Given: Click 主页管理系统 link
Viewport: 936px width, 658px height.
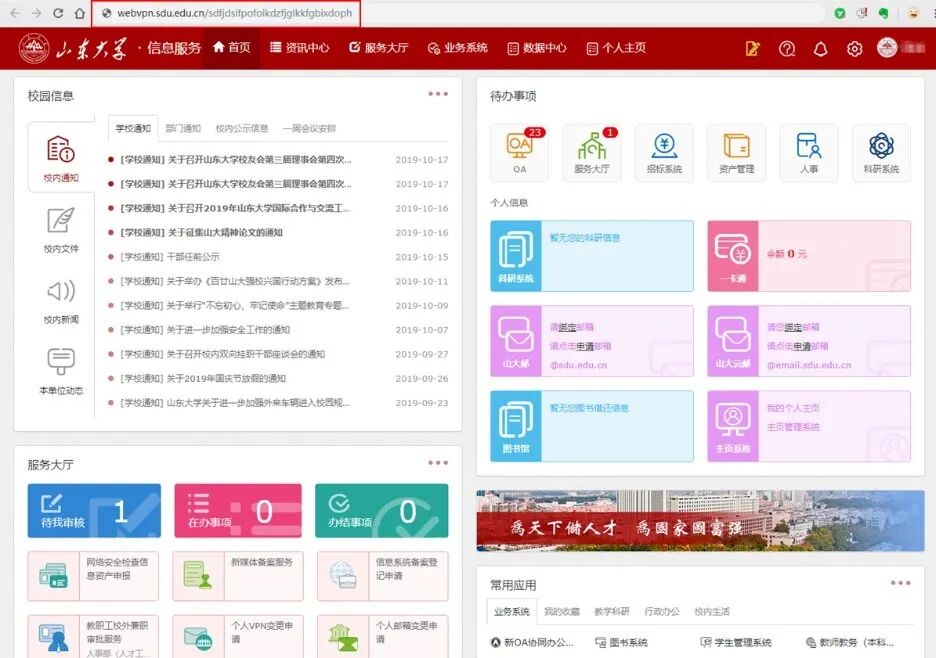Looking at the screenshot, I should coord(793,427).
